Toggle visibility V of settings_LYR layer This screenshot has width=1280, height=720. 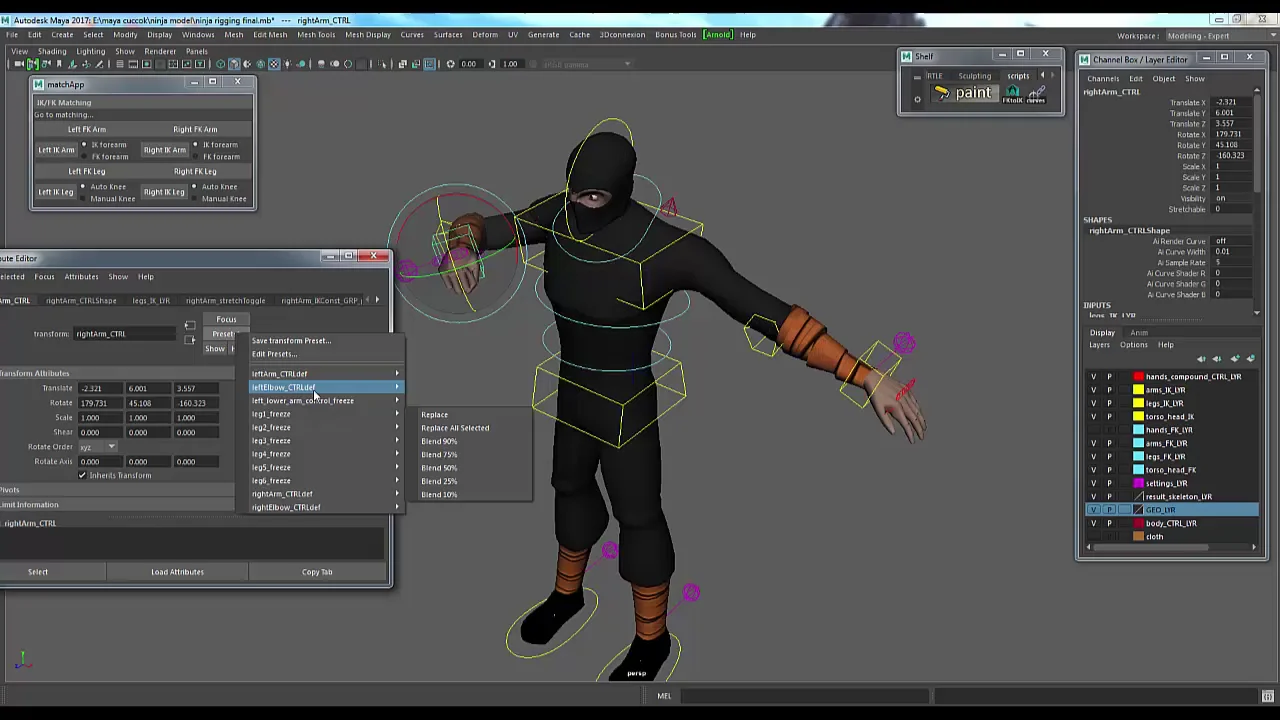(1093, 483)
